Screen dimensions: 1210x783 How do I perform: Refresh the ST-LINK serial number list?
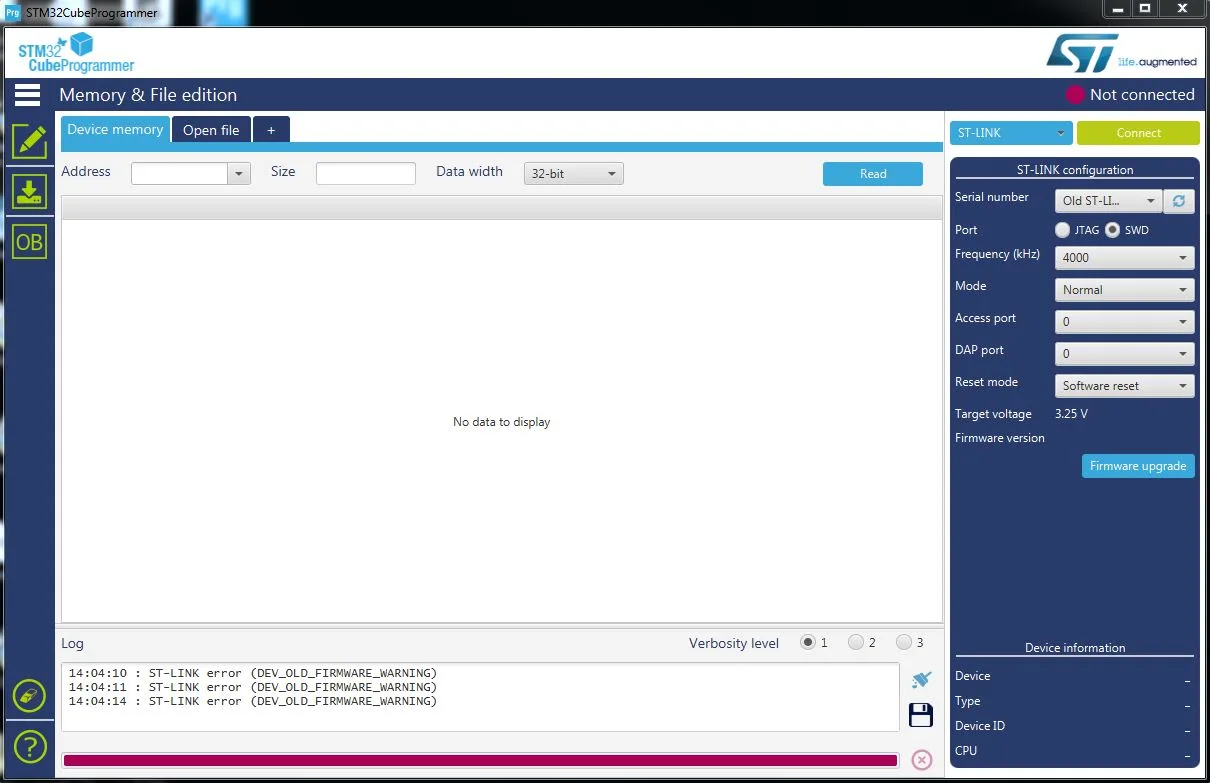point(1179,201)
